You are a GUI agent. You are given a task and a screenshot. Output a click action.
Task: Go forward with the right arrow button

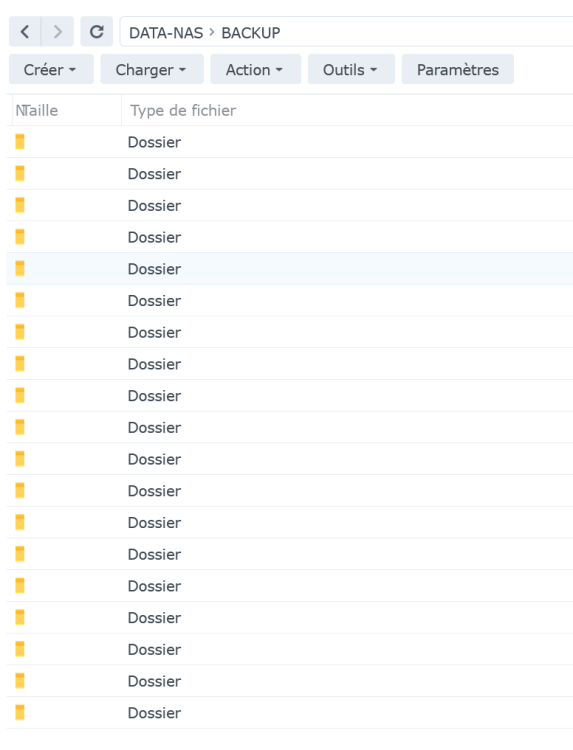tap(57, 32)
